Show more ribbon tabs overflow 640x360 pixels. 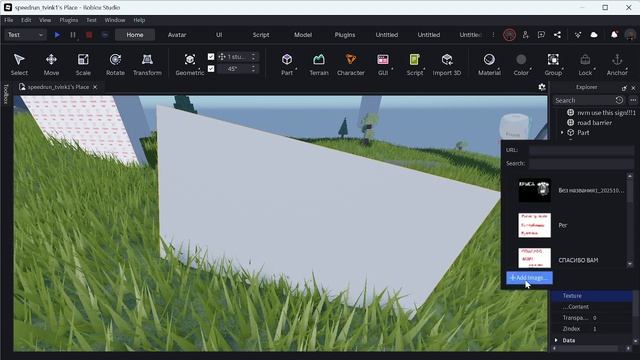493,35
